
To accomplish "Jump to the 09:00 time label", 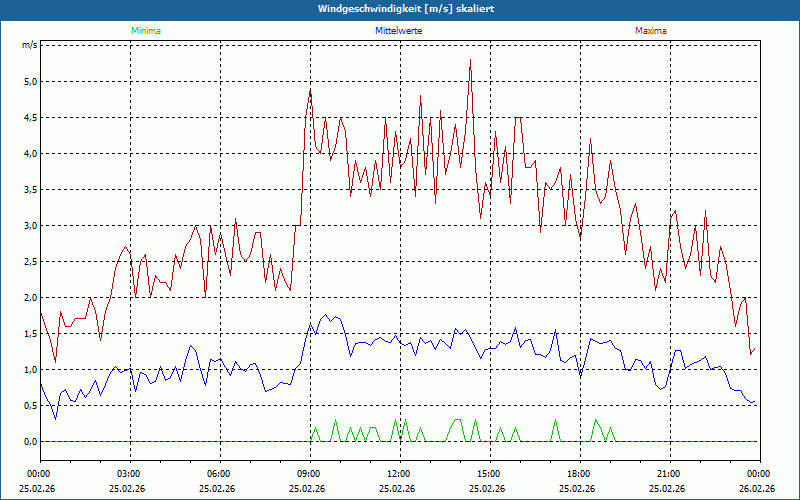I will pyautogui.click(x=309, y=474).
